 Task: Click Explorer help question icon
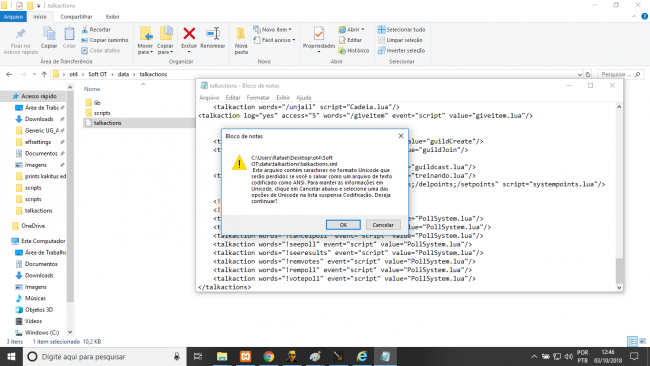(x=645, y=17)
